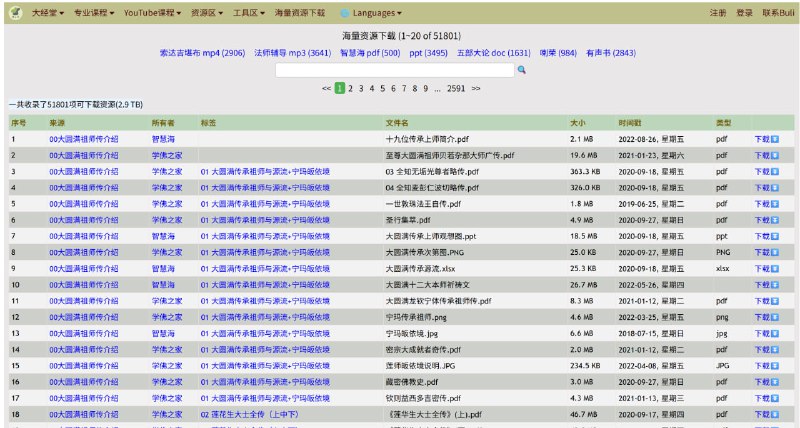
Task: Download 钦则益西多吉密传.pdf
Action: tap(766, 398)
